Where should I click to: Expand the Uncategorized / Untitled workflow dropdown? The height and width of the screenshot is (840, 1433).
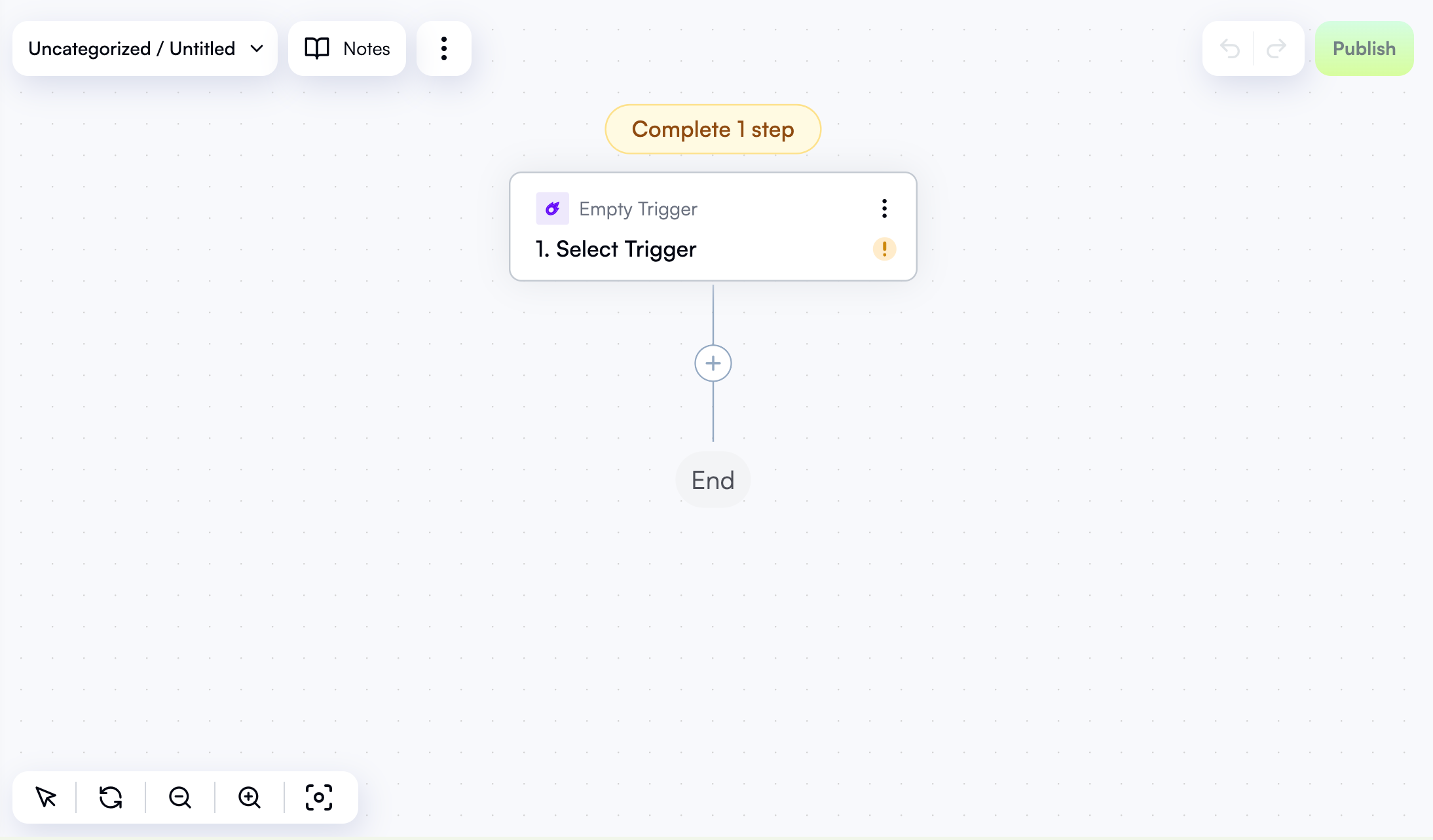pos(257,48)
